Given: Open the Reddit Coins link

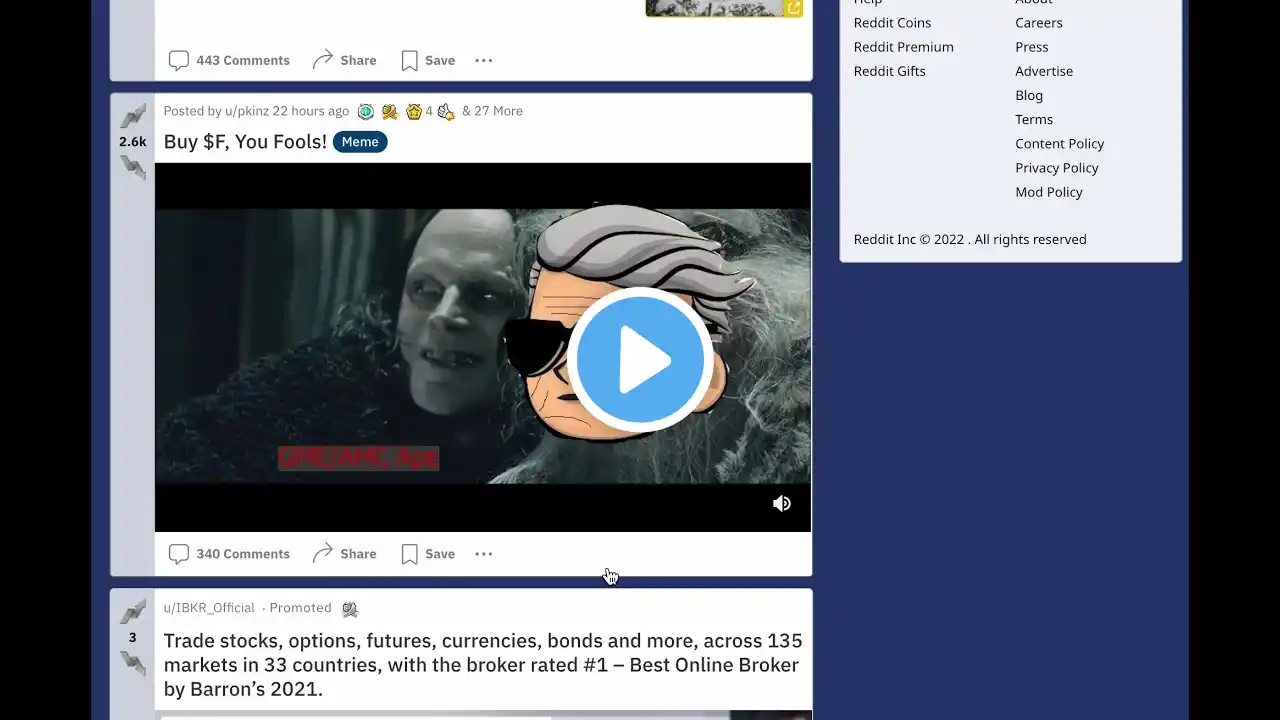Looking at the screenshot, I should click(x=892, y=23).
